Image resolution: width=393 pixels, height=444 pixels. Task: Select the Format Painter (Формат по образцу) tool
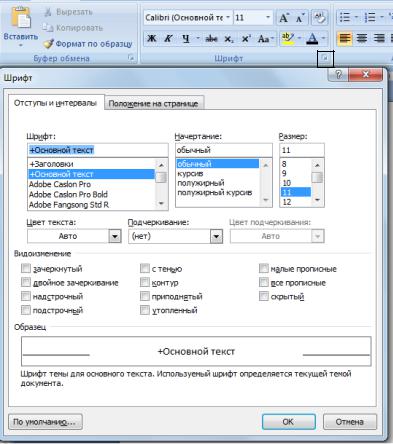88,44
